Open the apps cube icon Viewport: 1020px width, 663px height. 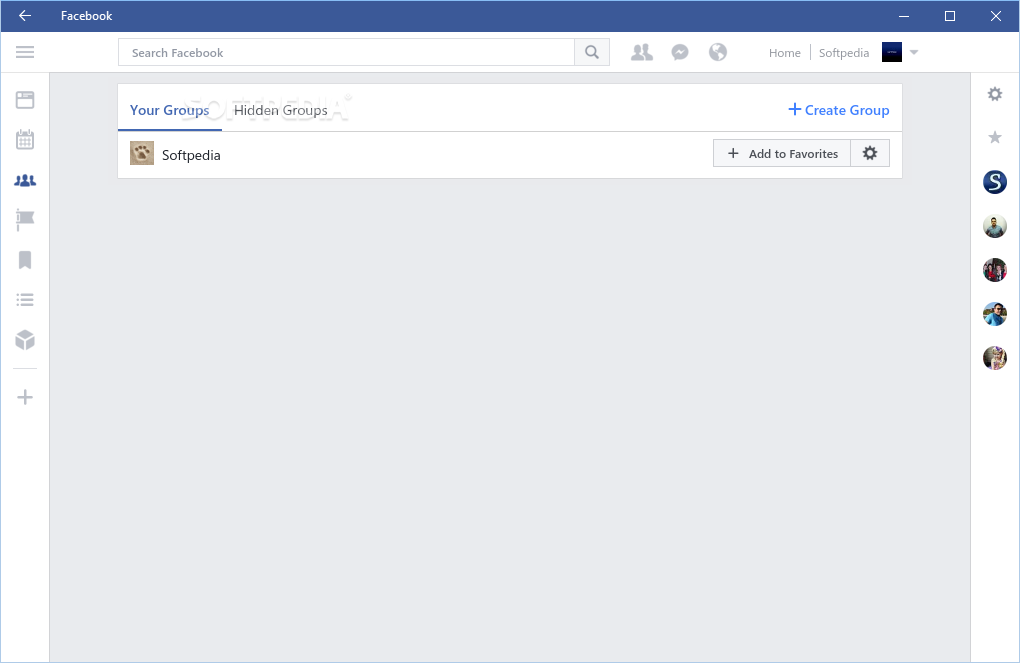pos(25,340)
